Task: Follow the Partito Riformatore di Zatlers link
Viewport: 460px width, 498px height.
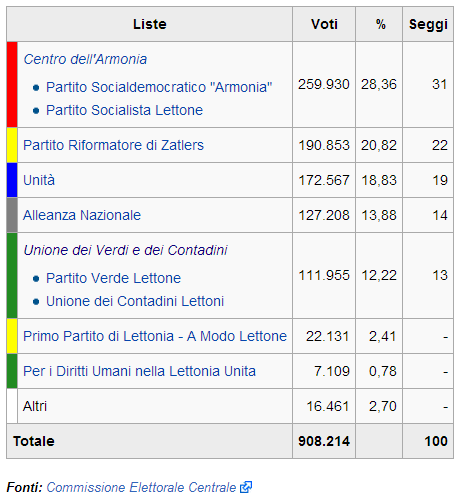Action: [113, 145]
